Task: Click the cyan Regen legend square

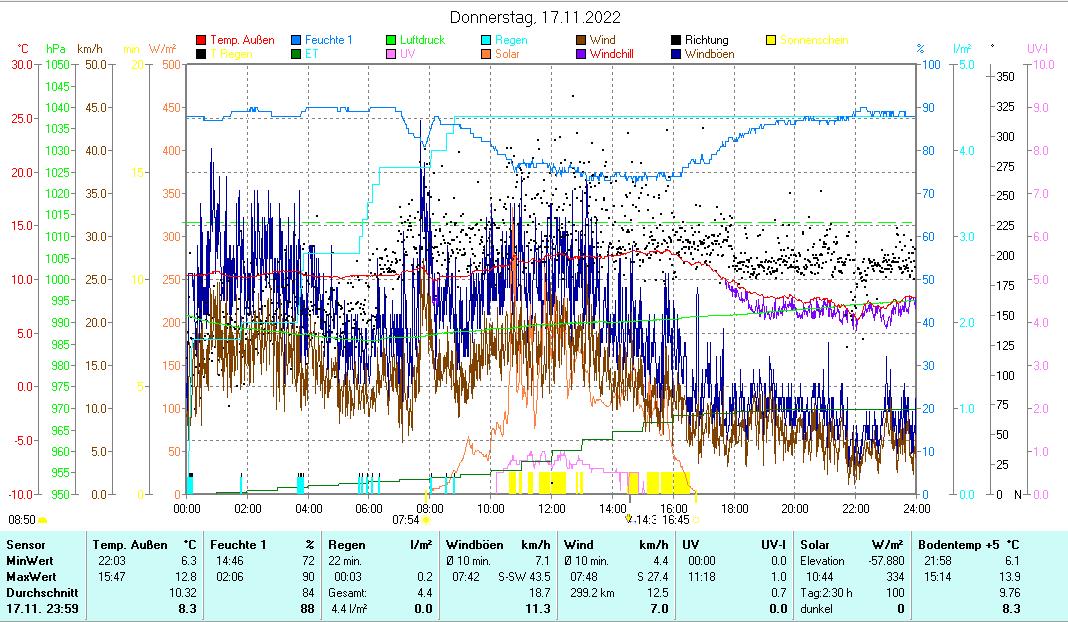Action: click(x=487, y=40)
